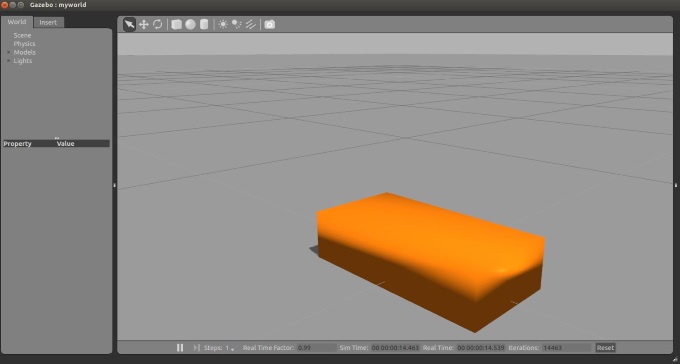Switch to the World tab

[17, 22]
